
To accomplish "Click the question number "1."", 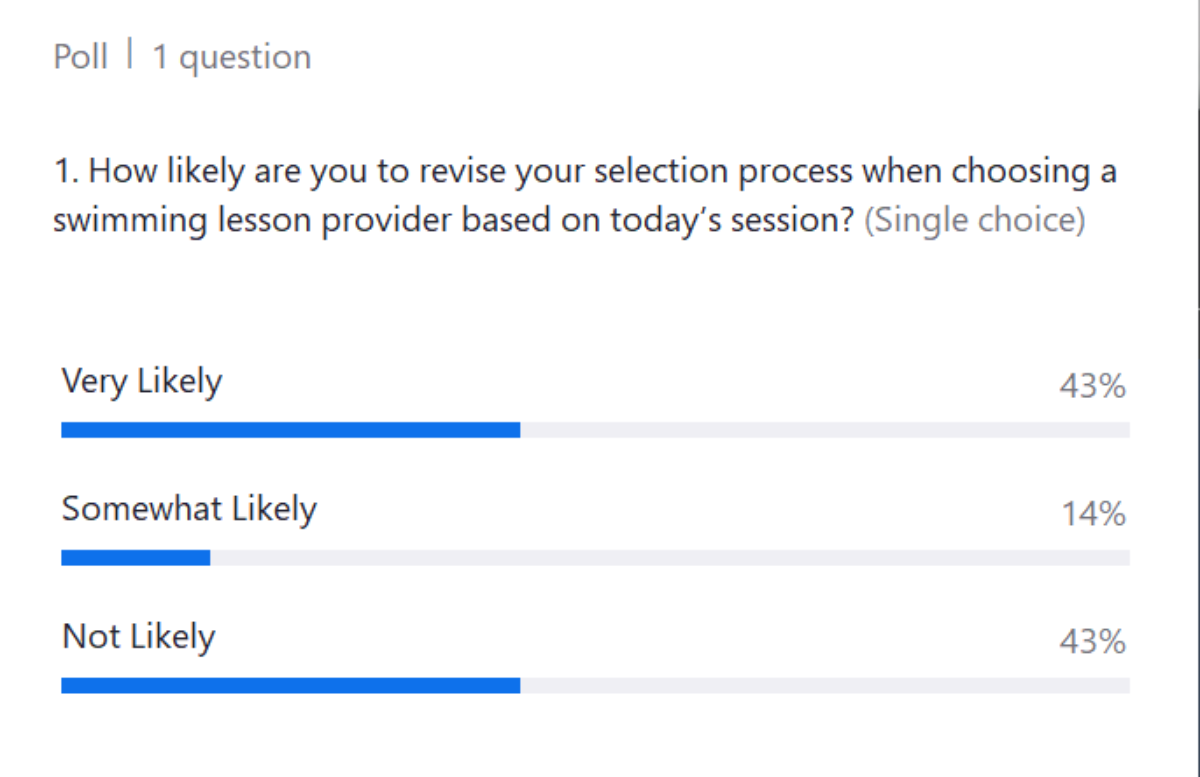I will (66, 171).
